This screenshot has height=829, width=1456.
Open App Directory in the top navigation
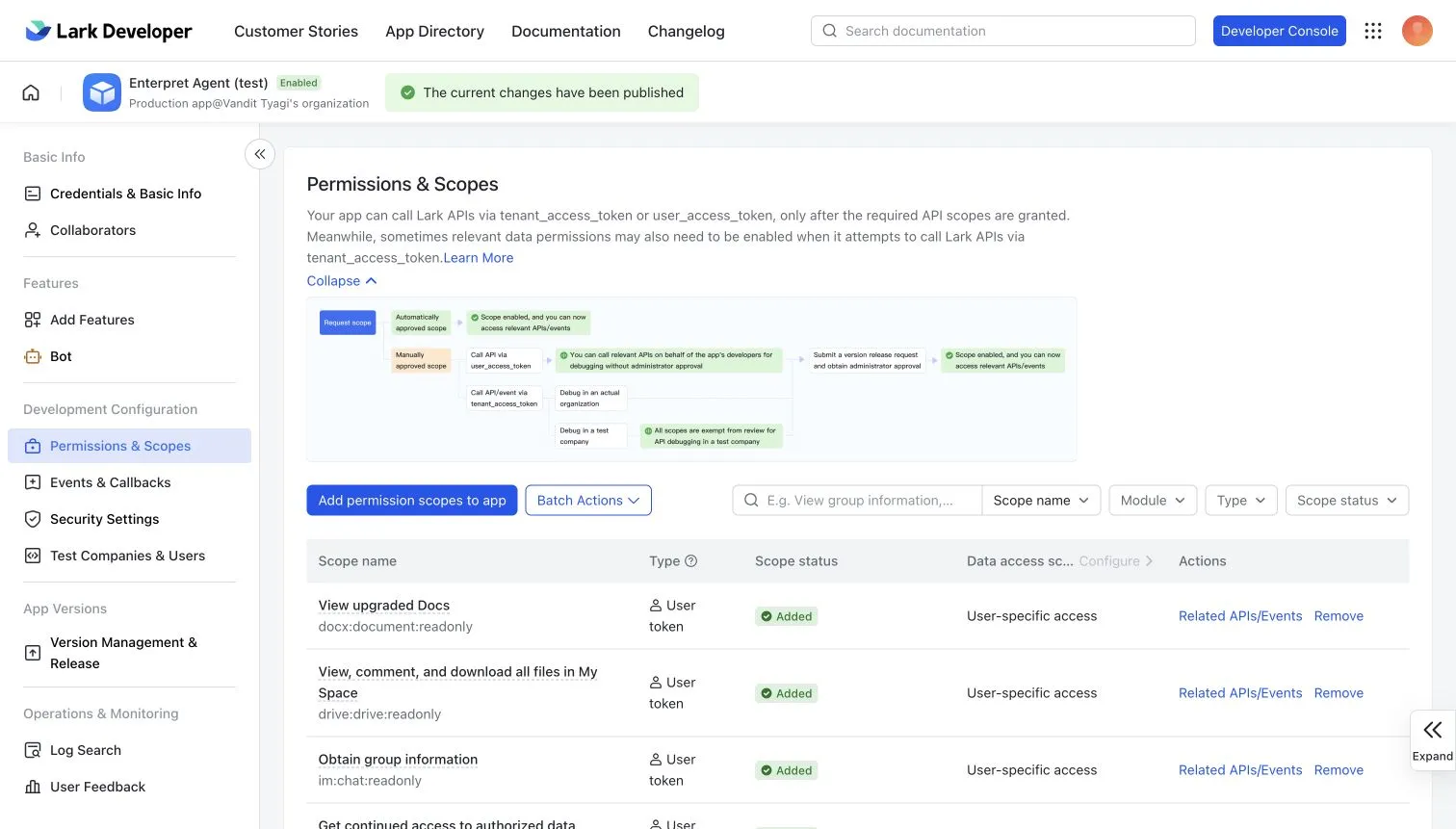(x=434, y=31)
